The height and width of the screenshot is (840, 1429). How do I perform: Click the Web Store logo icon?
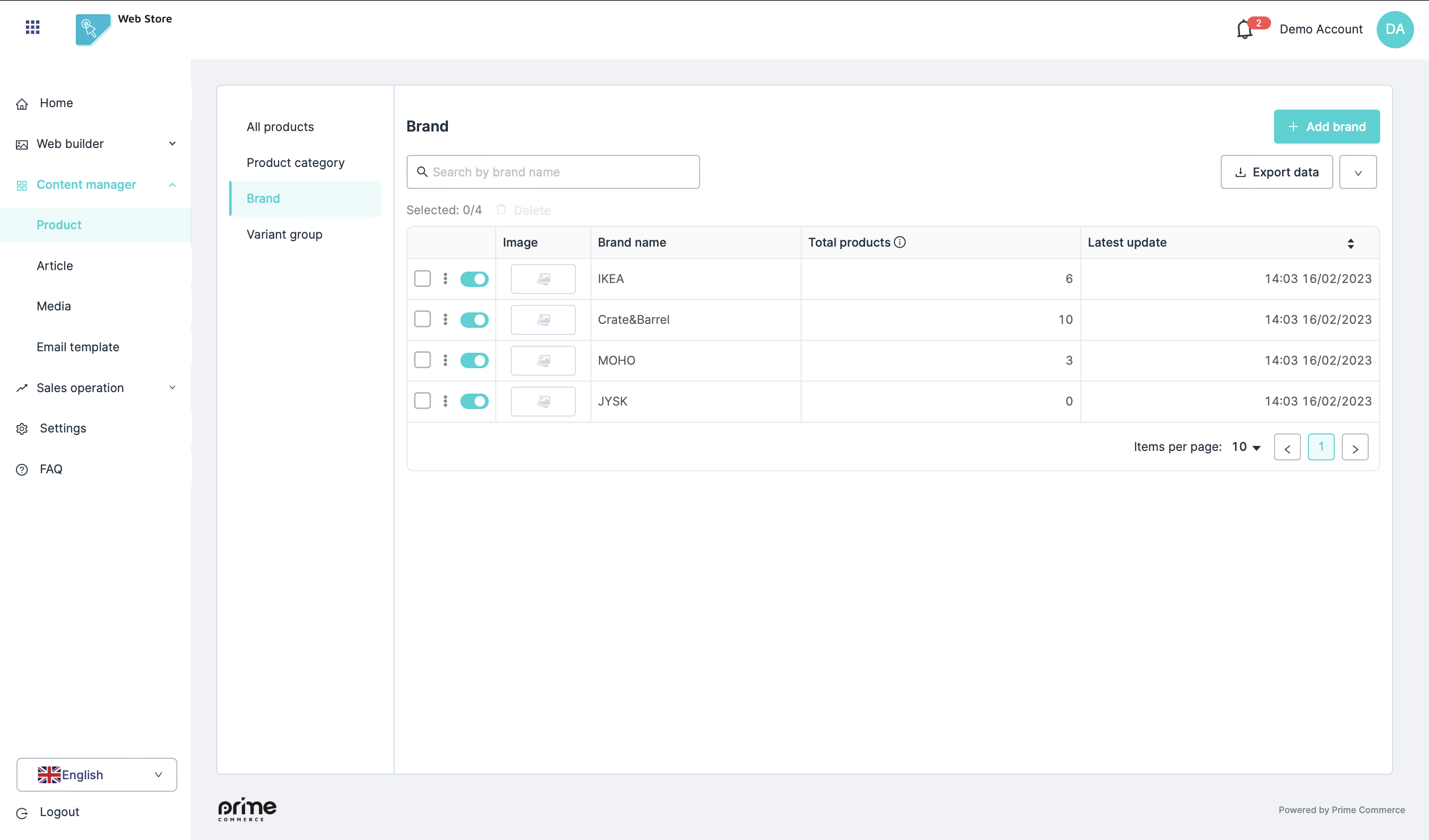[x=92, y=29]
